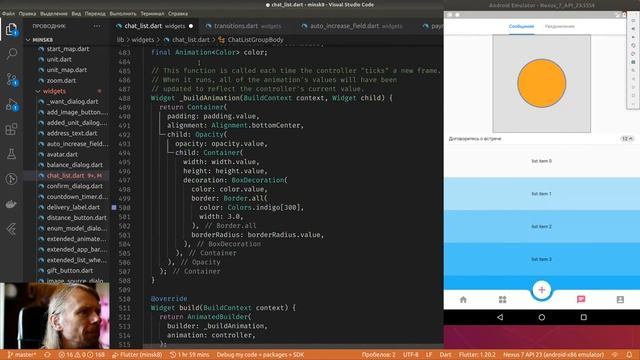Viewport: 640px width, 360px height.
Task: Open the Nexus 7 API 23 device selector
Action: point(553,355)
